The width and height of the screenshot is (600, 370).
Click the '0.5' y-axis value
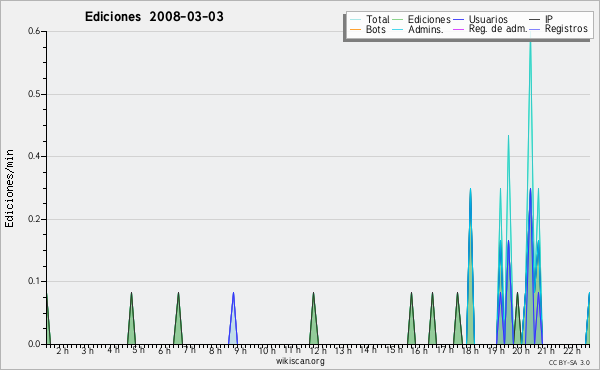pyautogui.click(x=34, y=94)
